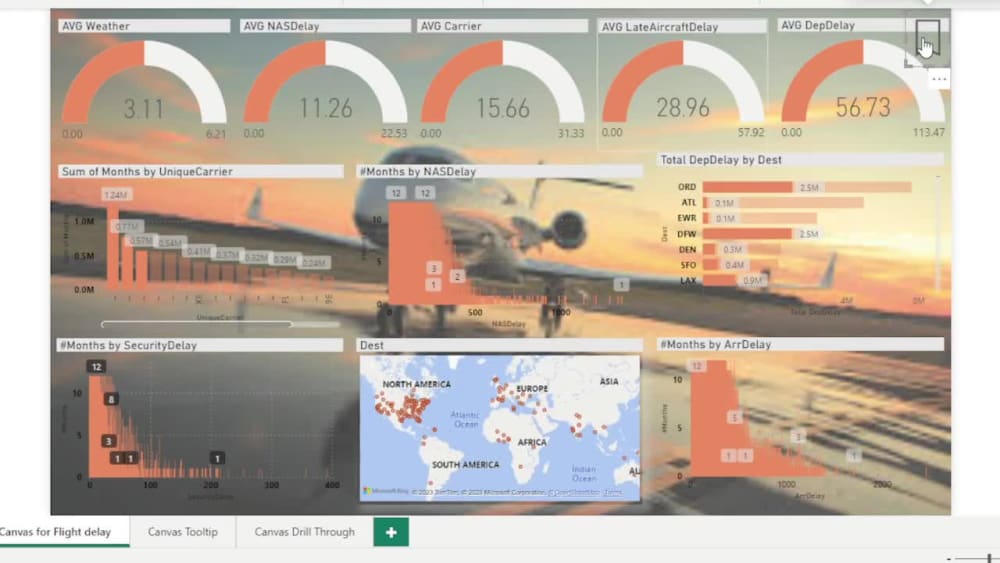The height and width of the screenshot is (563, 1000).
Task: Click EUROPE on the Dest map
Action: click(x=532, y=388)
